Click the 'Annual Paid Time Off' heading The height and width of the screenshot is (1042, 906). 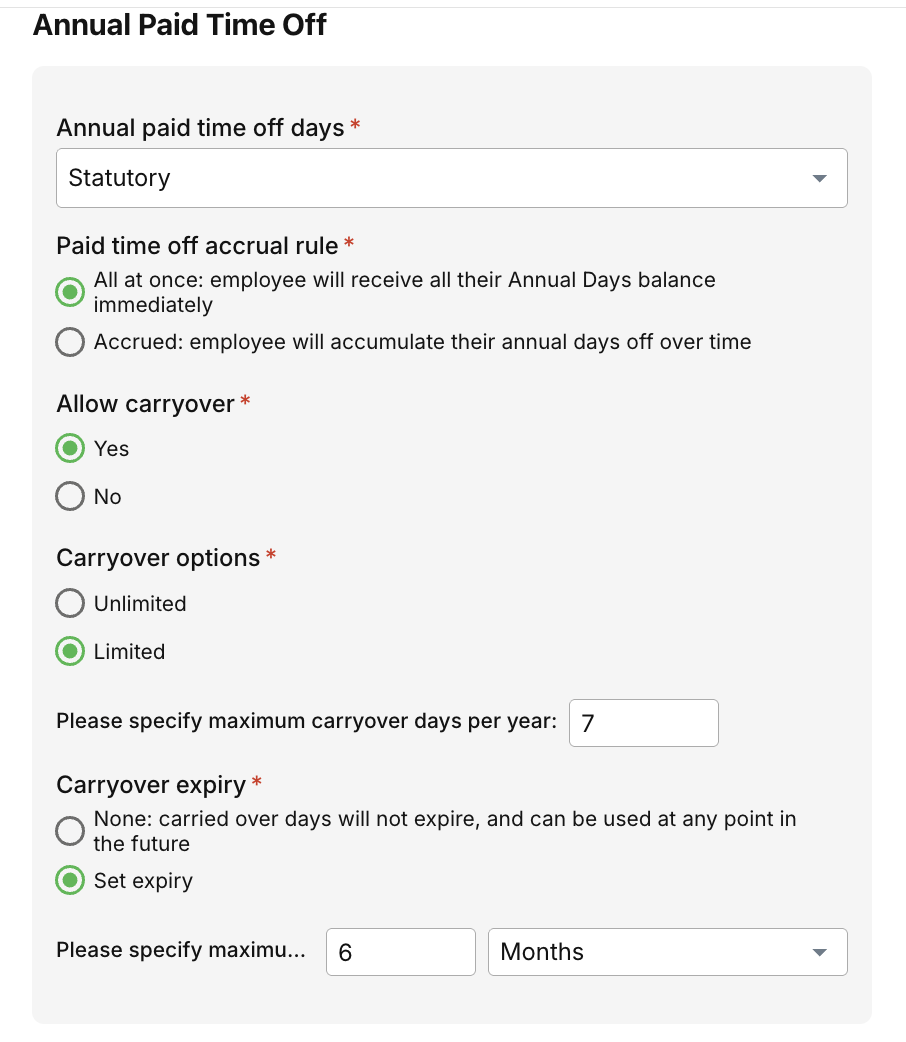(180, 25)
